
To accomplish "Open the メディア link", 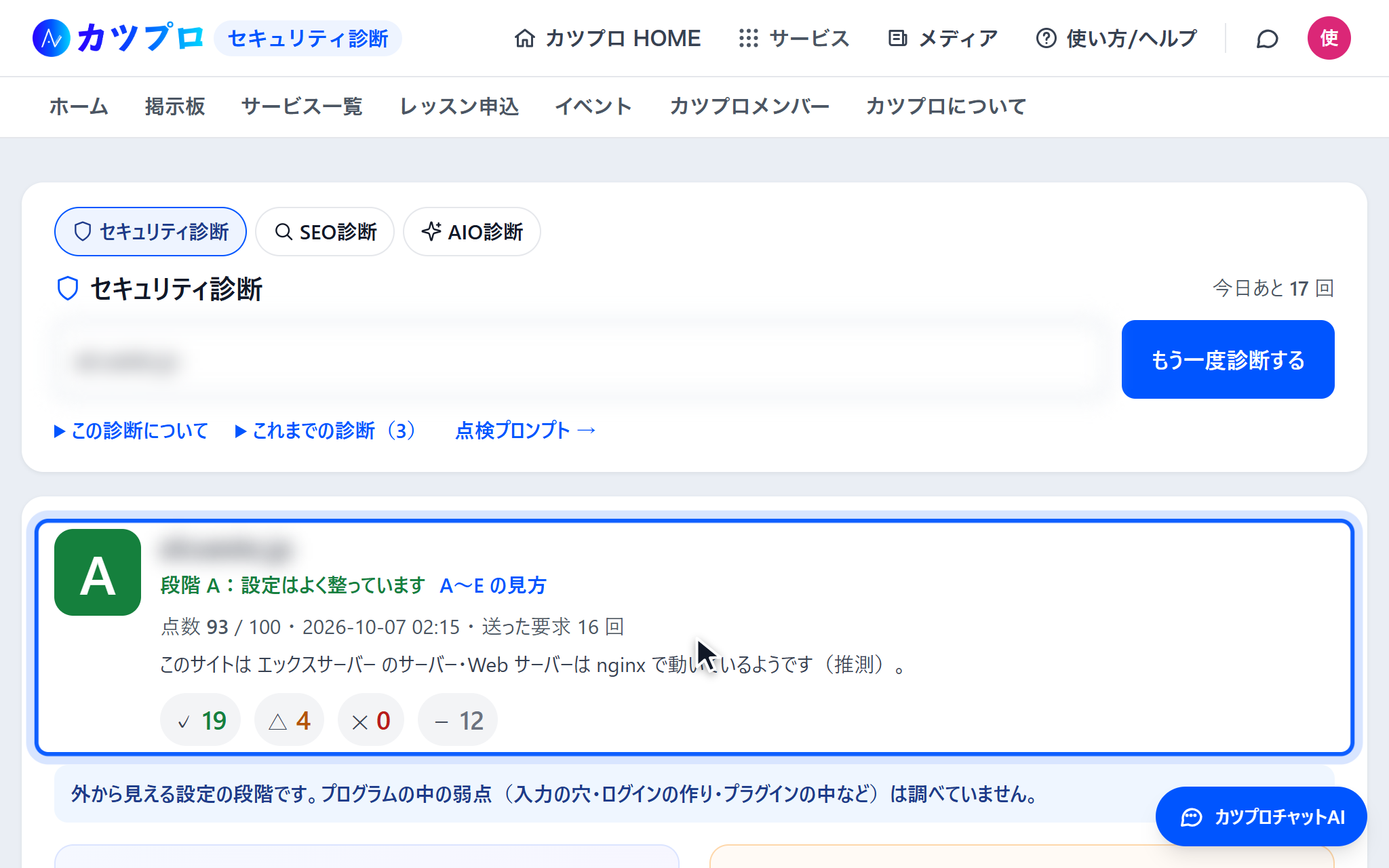I will coord(943,38).
